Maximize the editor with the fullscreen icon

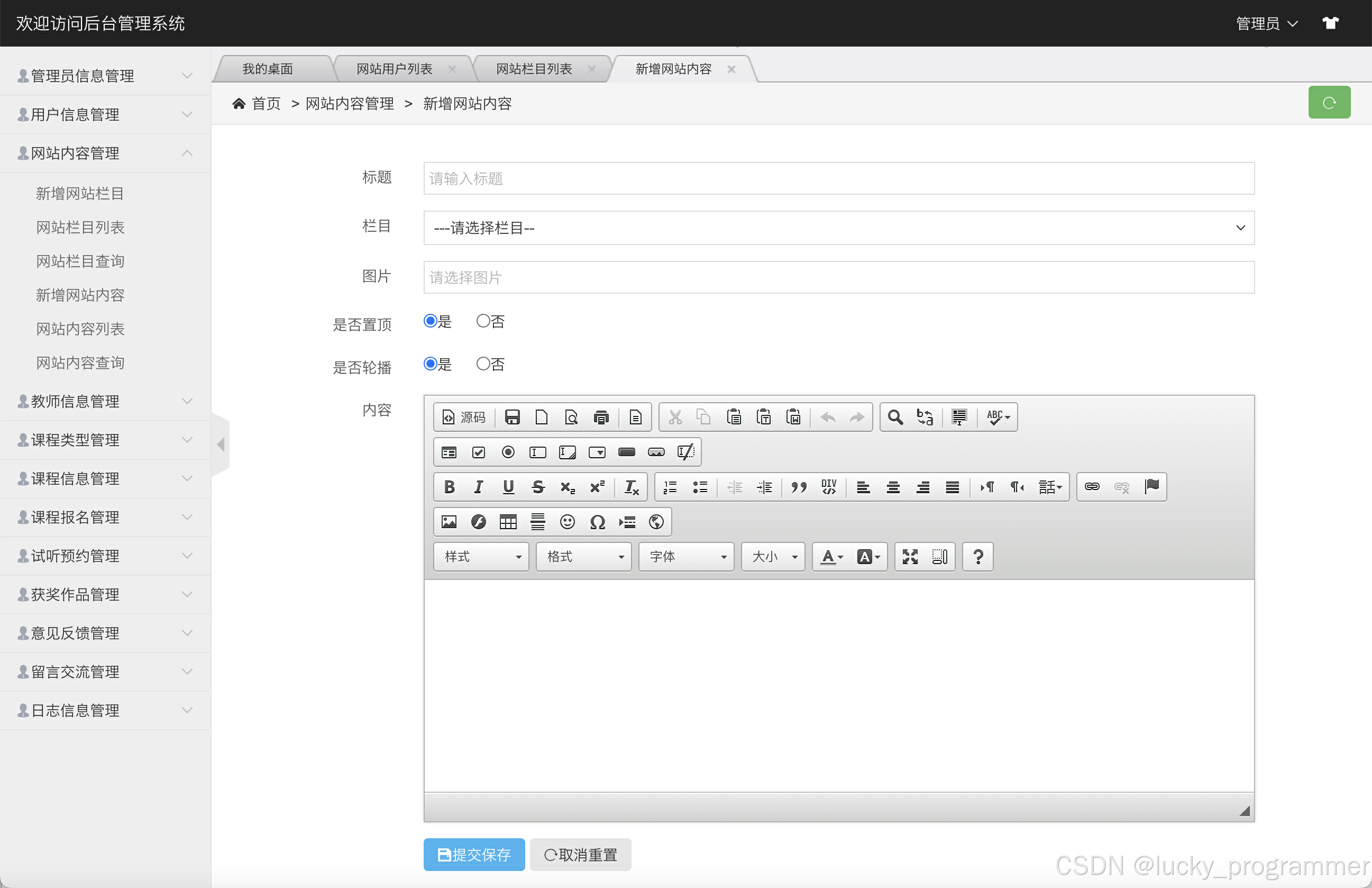click(910, 557)
